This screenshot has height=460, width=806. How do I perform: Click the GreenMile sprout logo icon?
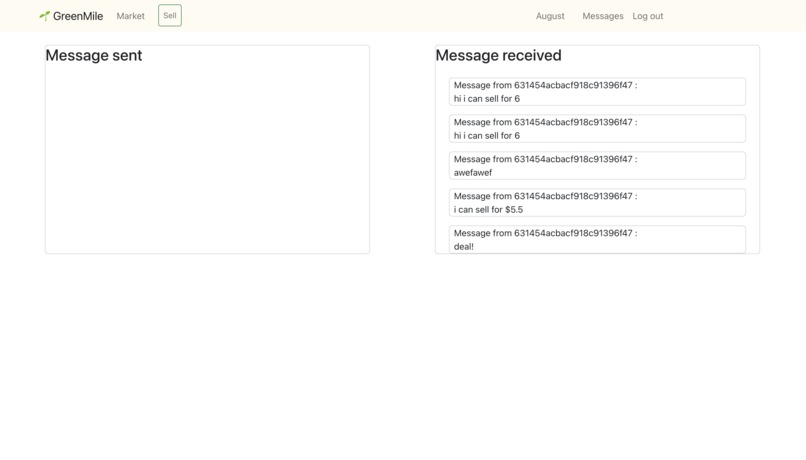point(45,16)
